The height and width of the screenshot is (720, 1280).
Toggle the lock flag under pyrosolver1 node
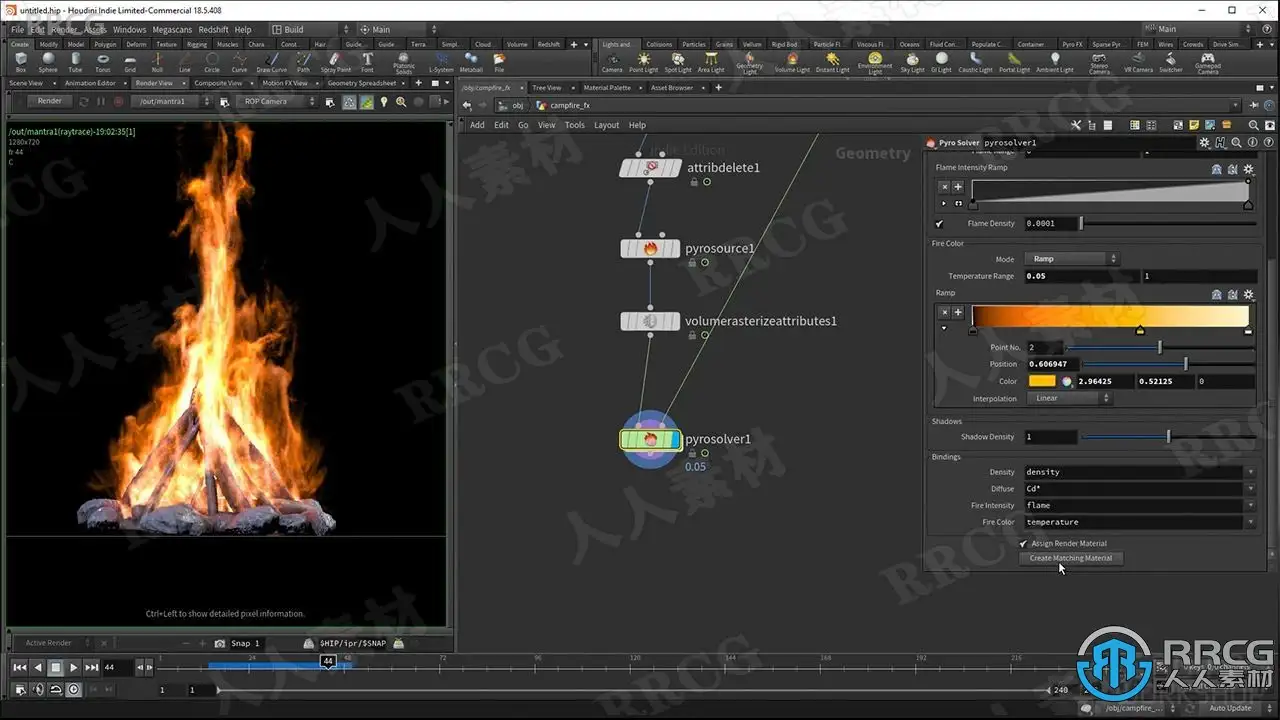click(x=692, y=454)
